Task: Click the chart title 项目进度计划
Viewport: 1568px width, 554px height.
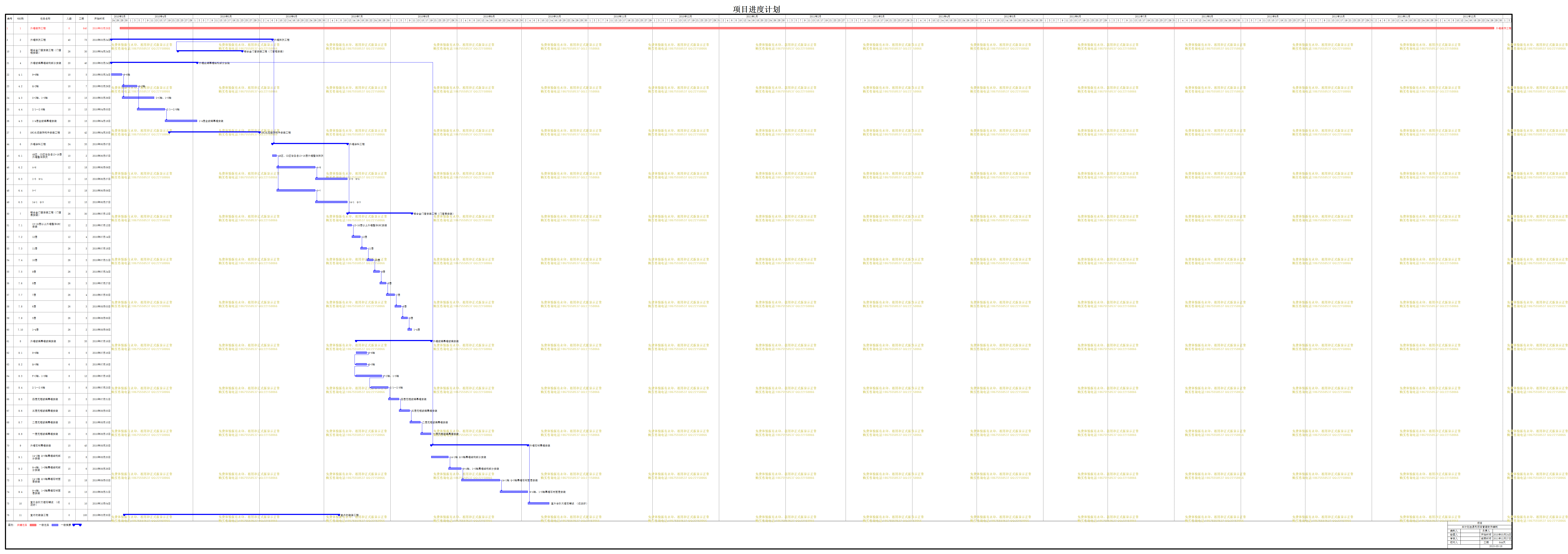Action: [756, 9]
